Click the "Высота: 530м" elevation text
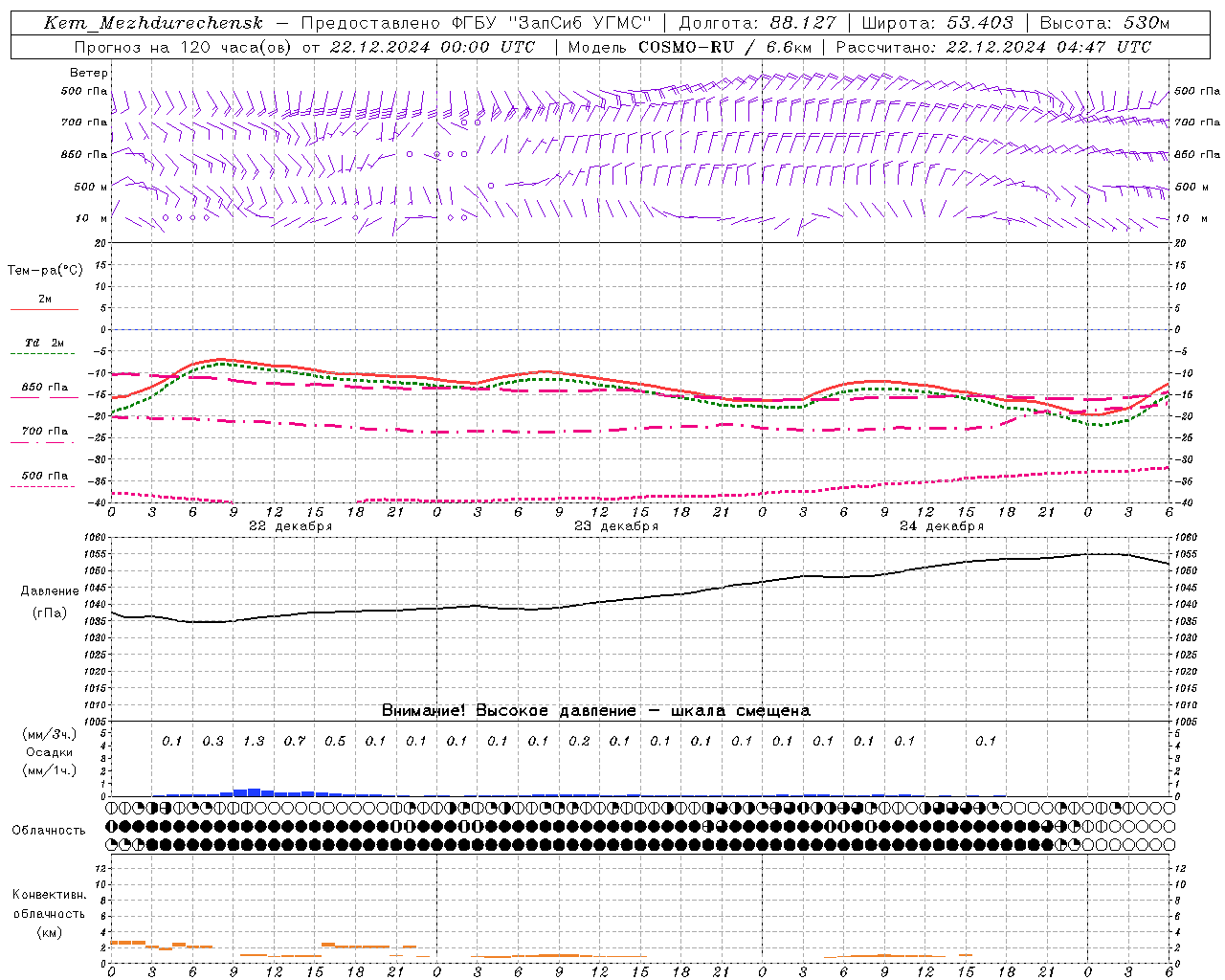This screenshot has height=980, width=1225. 1104,23
